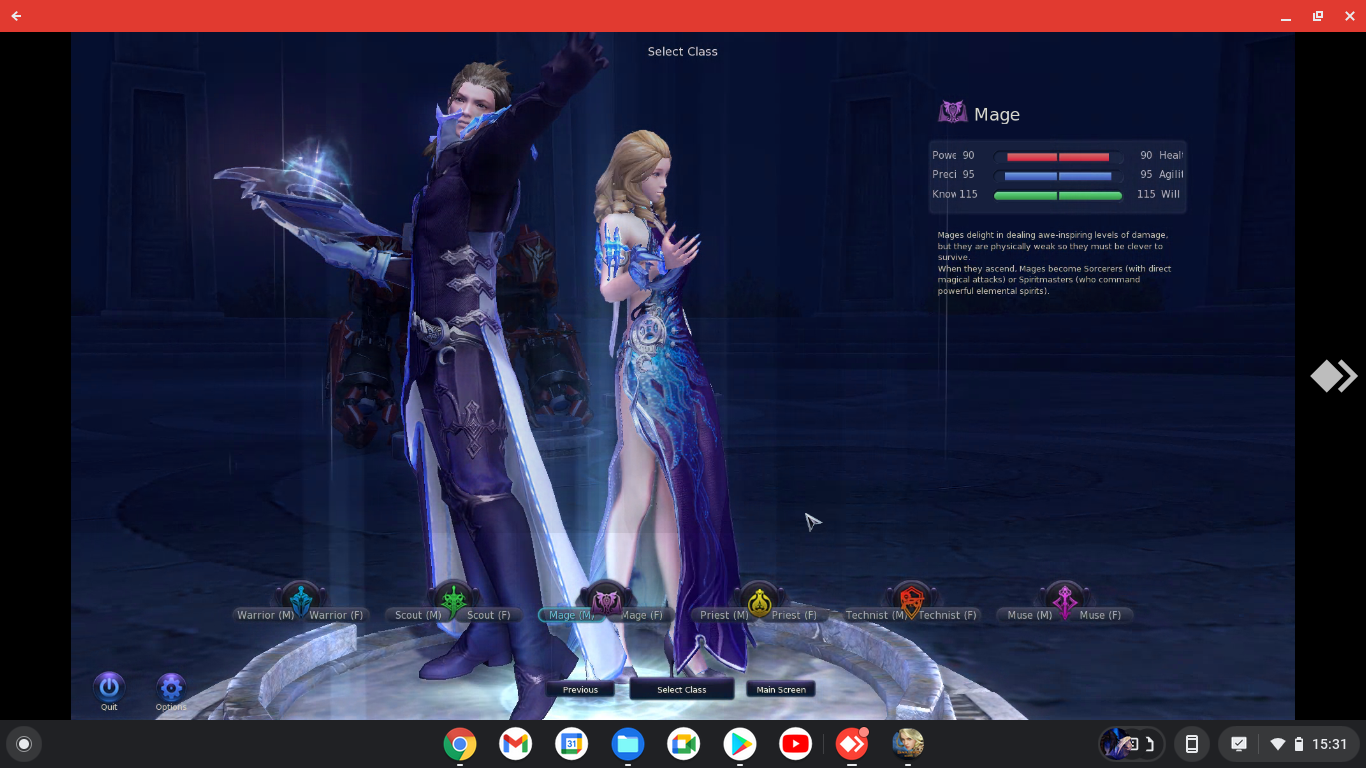Open Gmail from the shelf

tap(516, 744)
